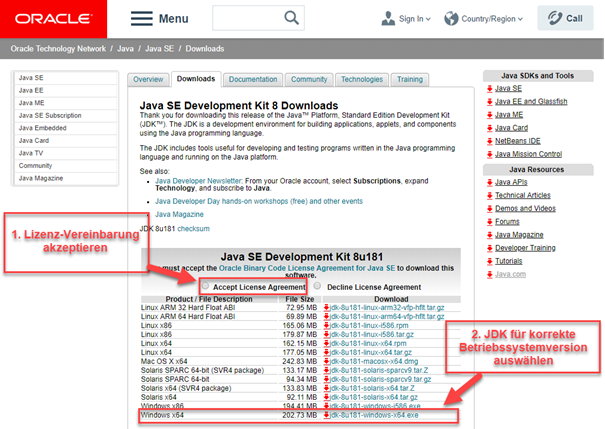Viewport: 605px width, 429px height.
Task: Open the hamburger Menu icon
Action: [142, 19]
